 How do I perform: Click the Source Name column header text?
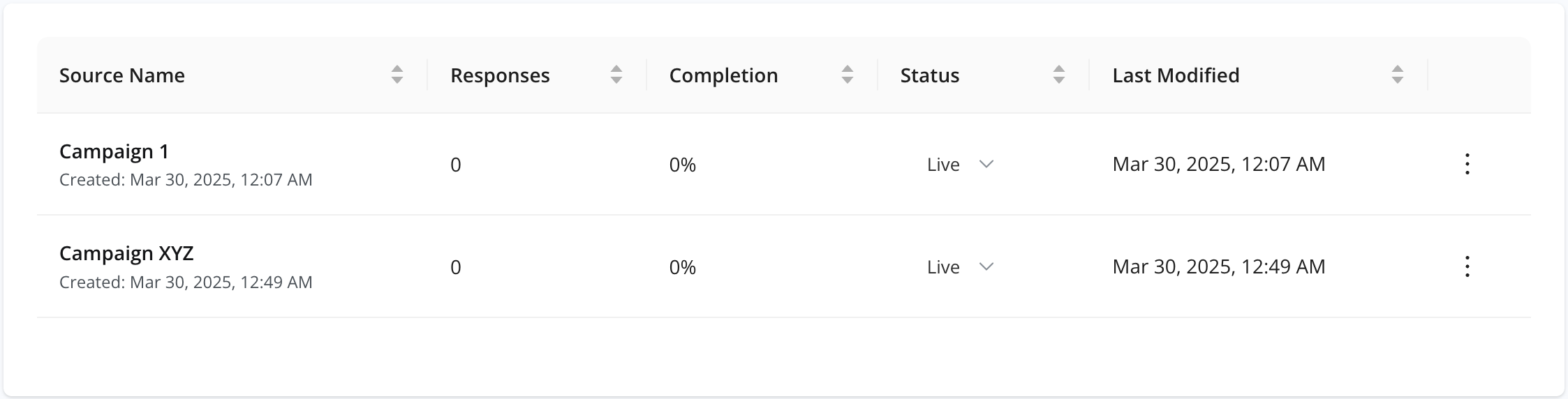[122, 75]
